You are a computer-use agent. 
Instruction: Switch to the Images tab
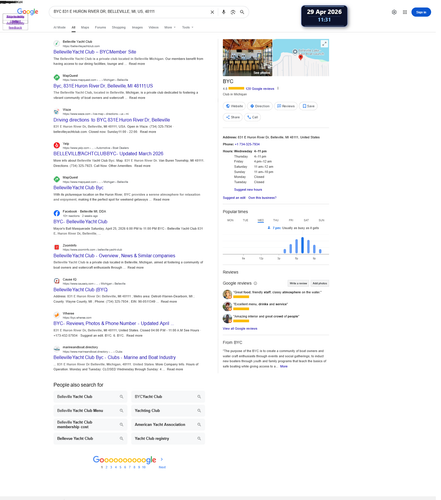coord(137,27)
